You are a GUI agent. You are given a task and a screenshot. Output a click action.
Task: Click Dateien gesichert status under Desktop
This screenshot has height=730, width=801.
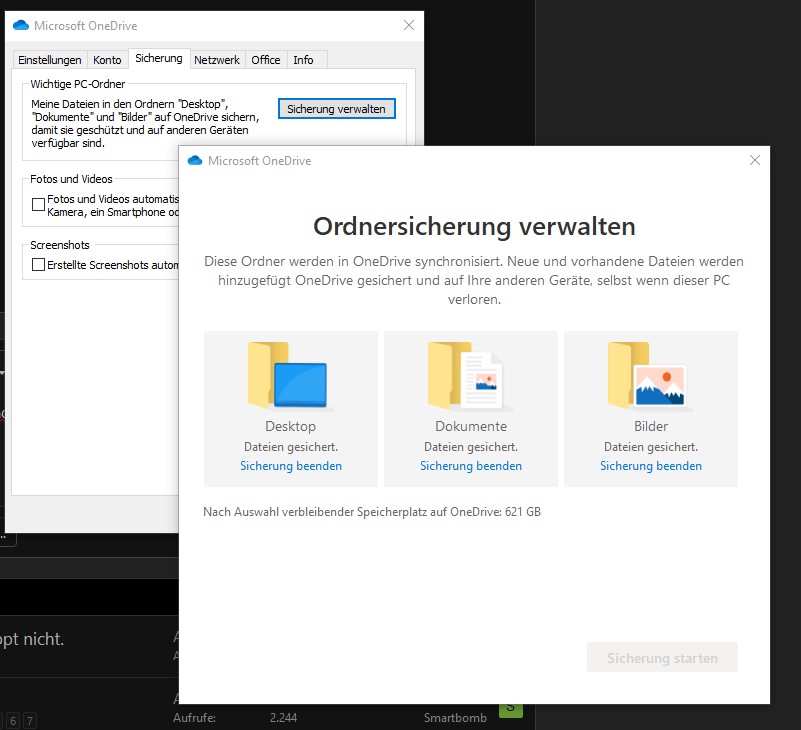[291, 447]
